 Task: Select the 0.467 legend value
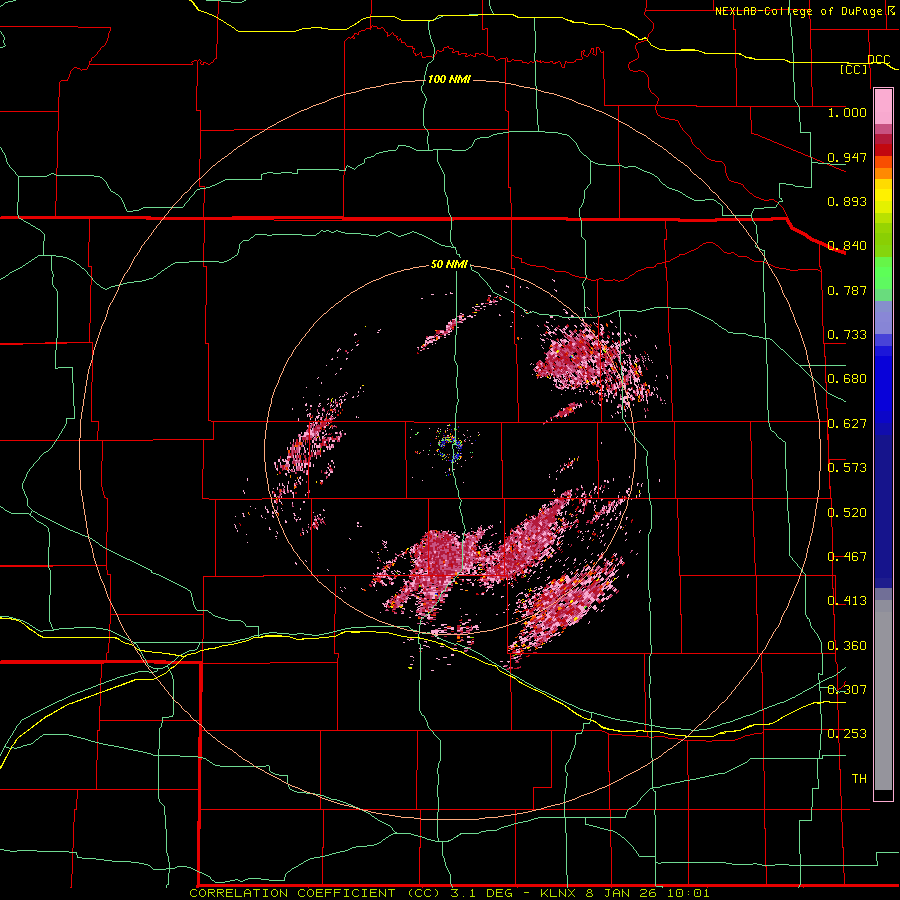click(x=847, y=557)
